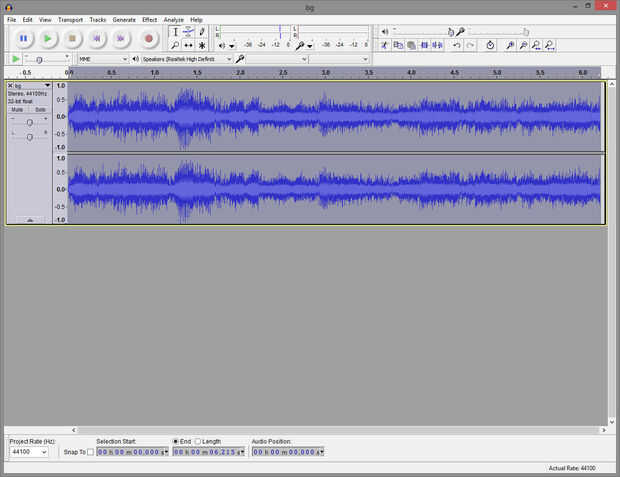Open the Analyze menu
Viewport: 620px width, 477px height.
174,20
